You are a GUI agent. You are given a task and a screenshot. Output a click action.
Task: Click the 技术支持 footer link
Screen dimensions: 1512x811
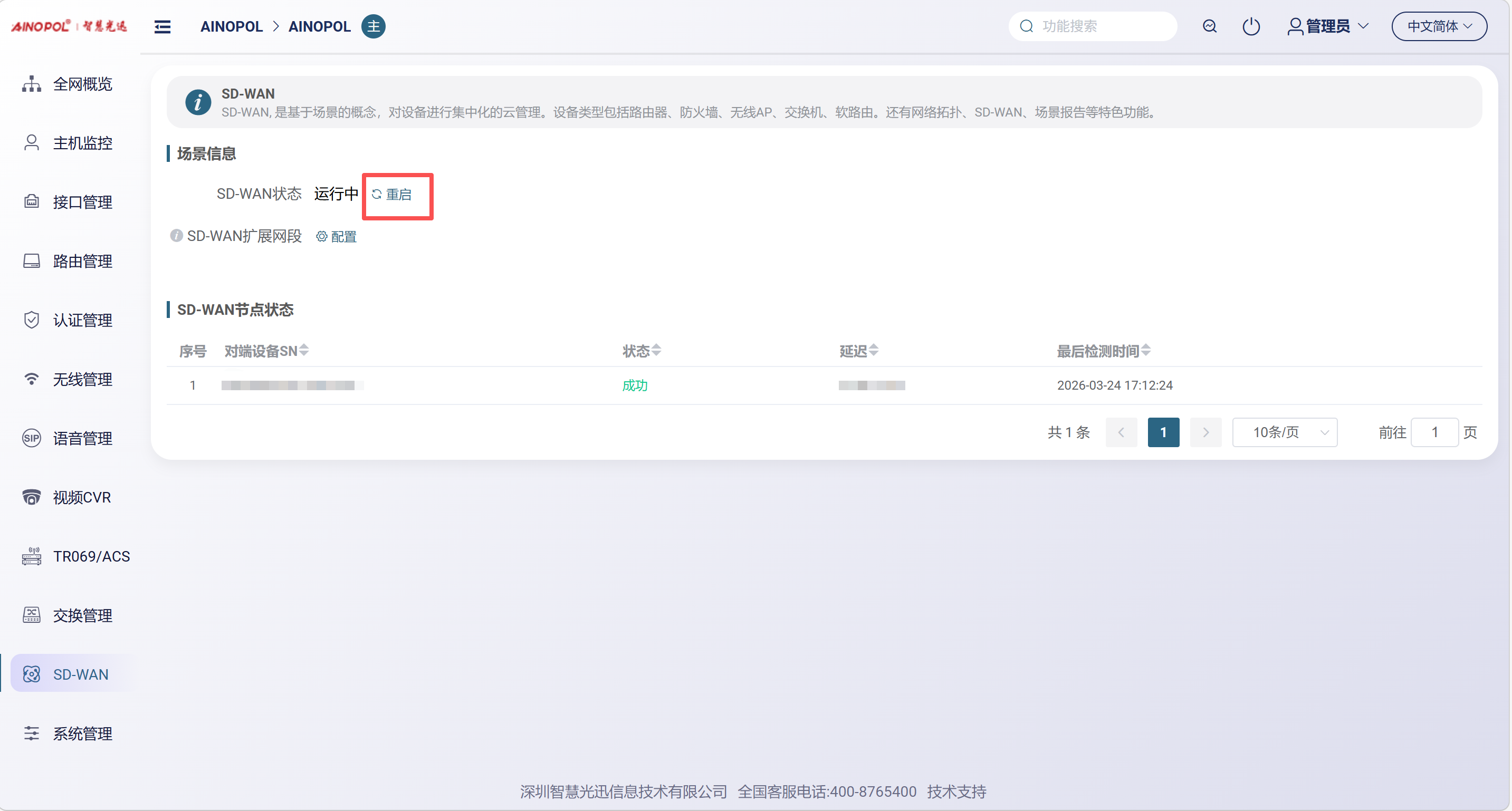point(956,791)
